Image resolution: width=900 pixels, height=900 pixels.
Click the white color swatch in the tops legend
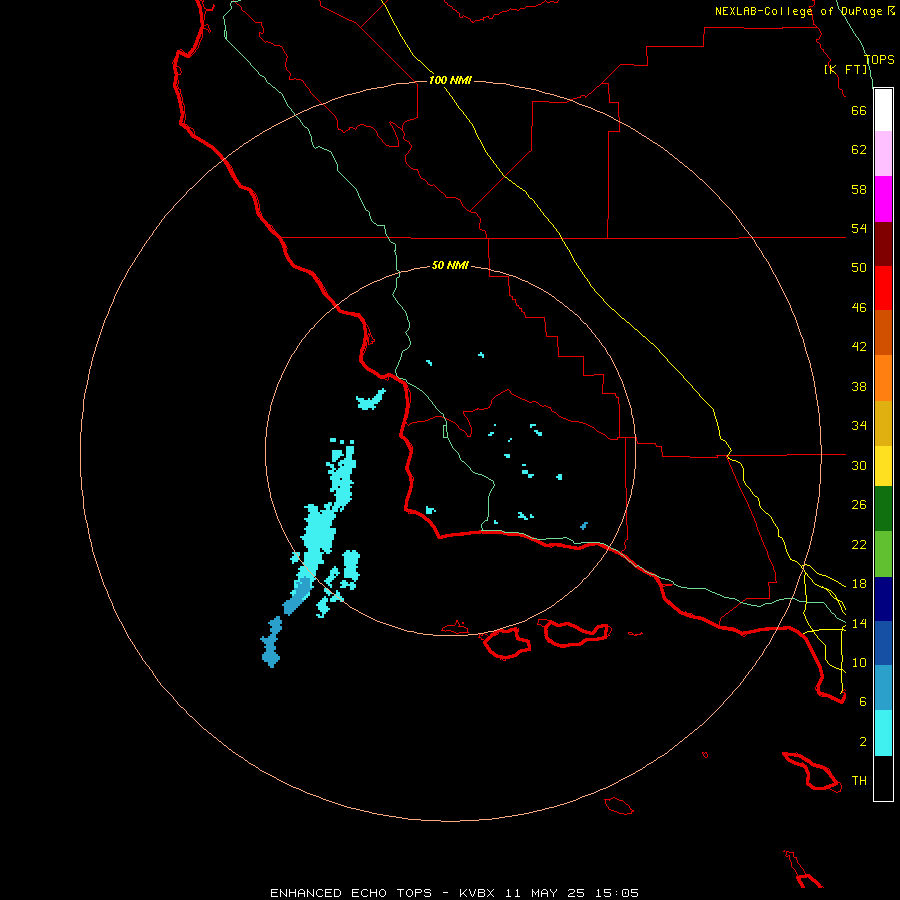point(883,110)
